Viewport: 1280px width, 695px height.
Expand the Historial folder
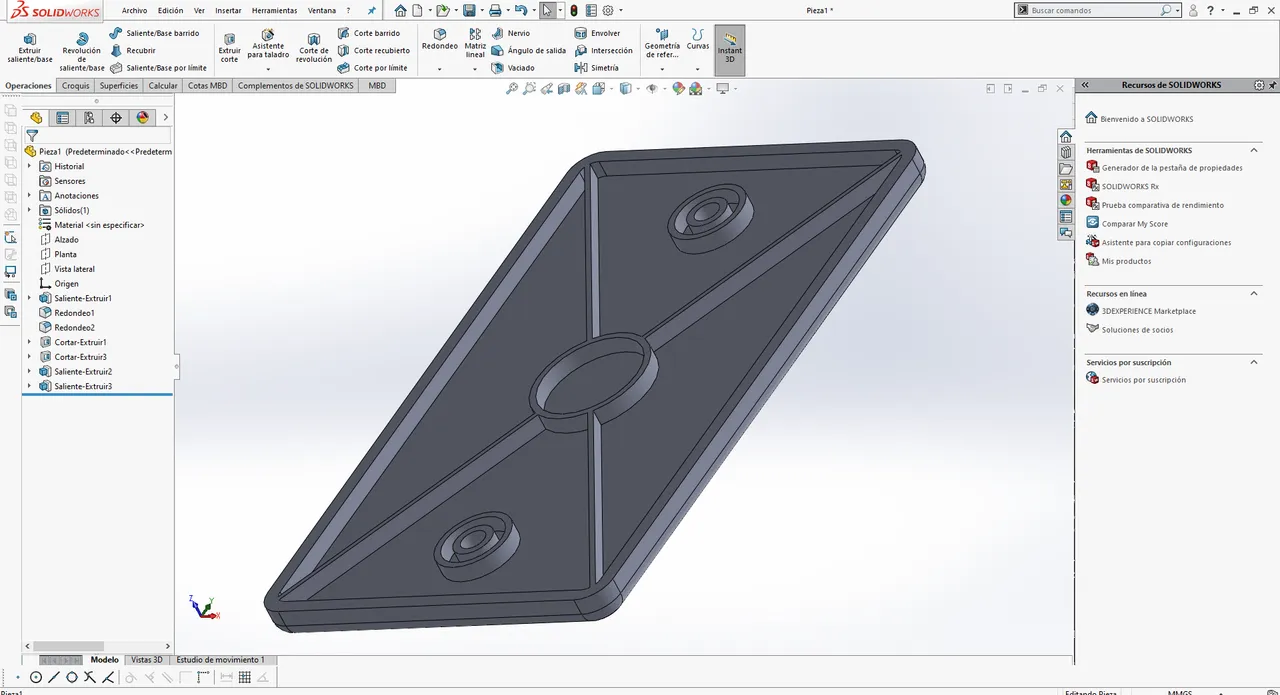(x=29, y=167)
